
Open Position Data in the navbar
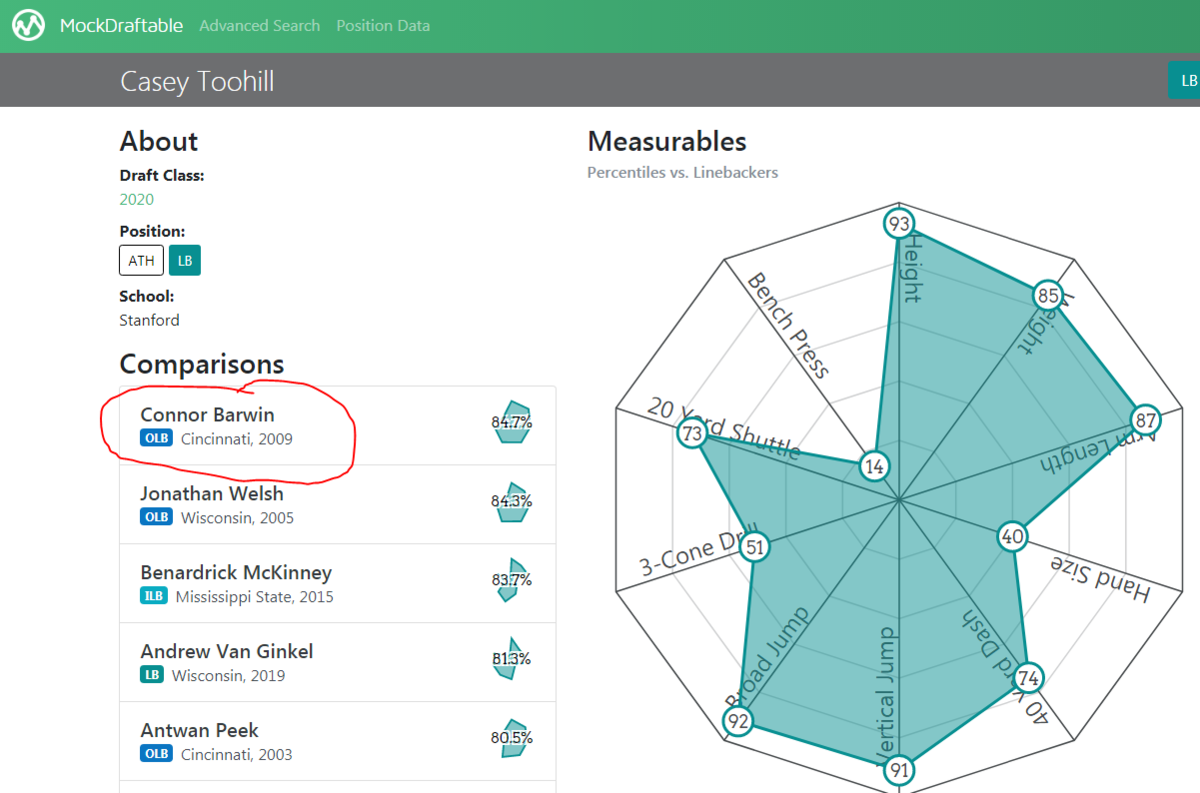(383, 26)
